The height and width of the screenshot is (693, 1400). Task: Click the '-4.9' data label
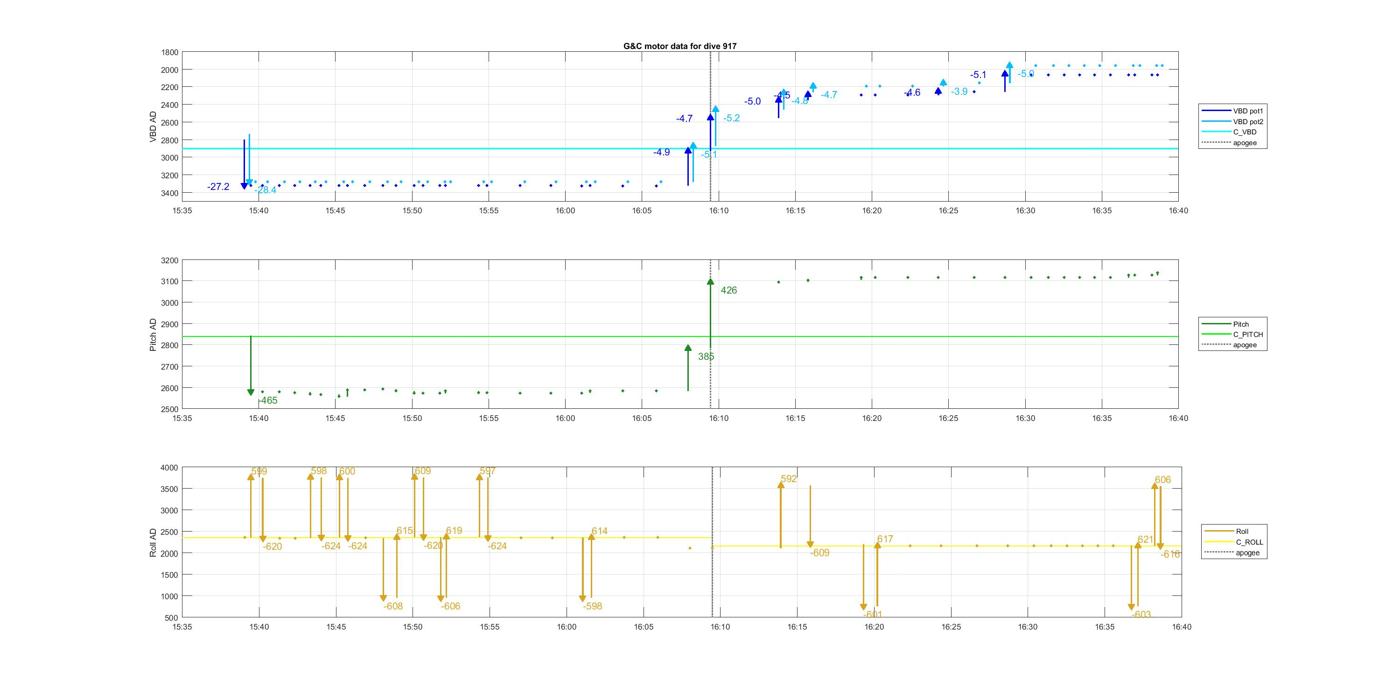(x=662, y=153)
